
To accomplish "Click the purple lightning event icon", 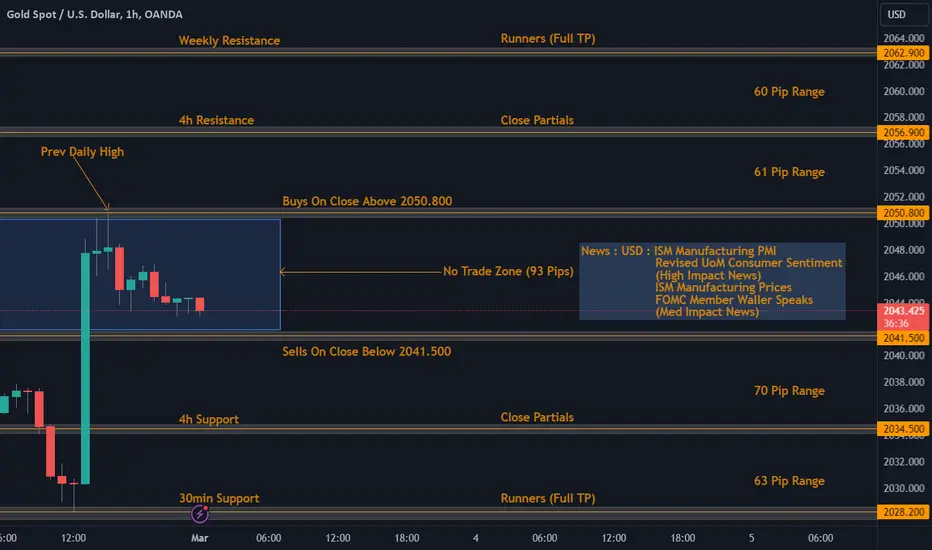I will click(200, 514).
